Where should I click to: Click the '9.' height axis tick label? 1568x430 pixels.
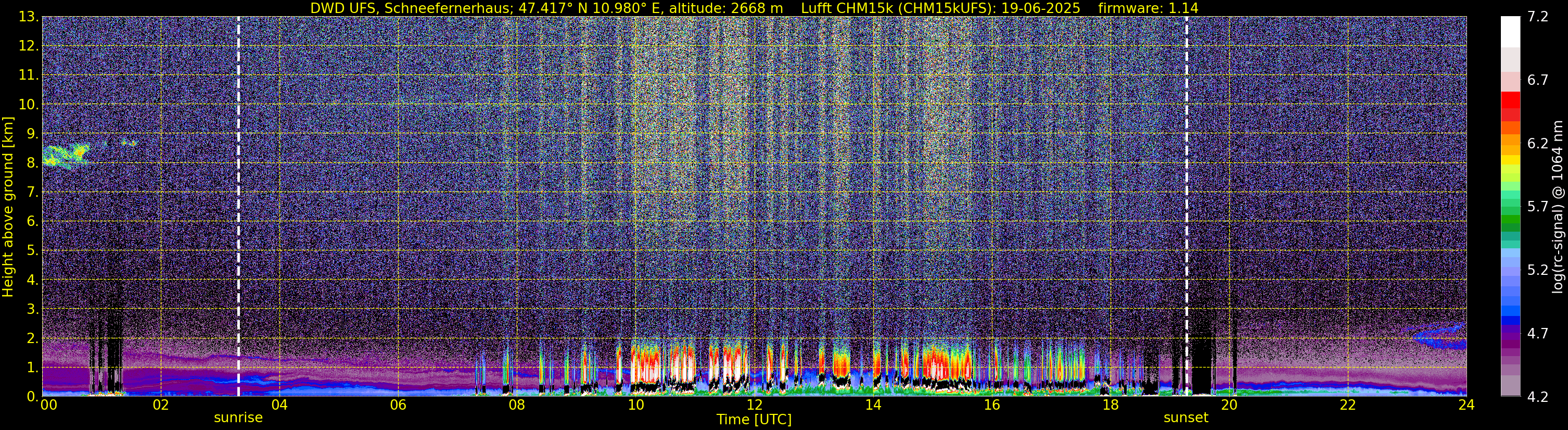(32, 133)
